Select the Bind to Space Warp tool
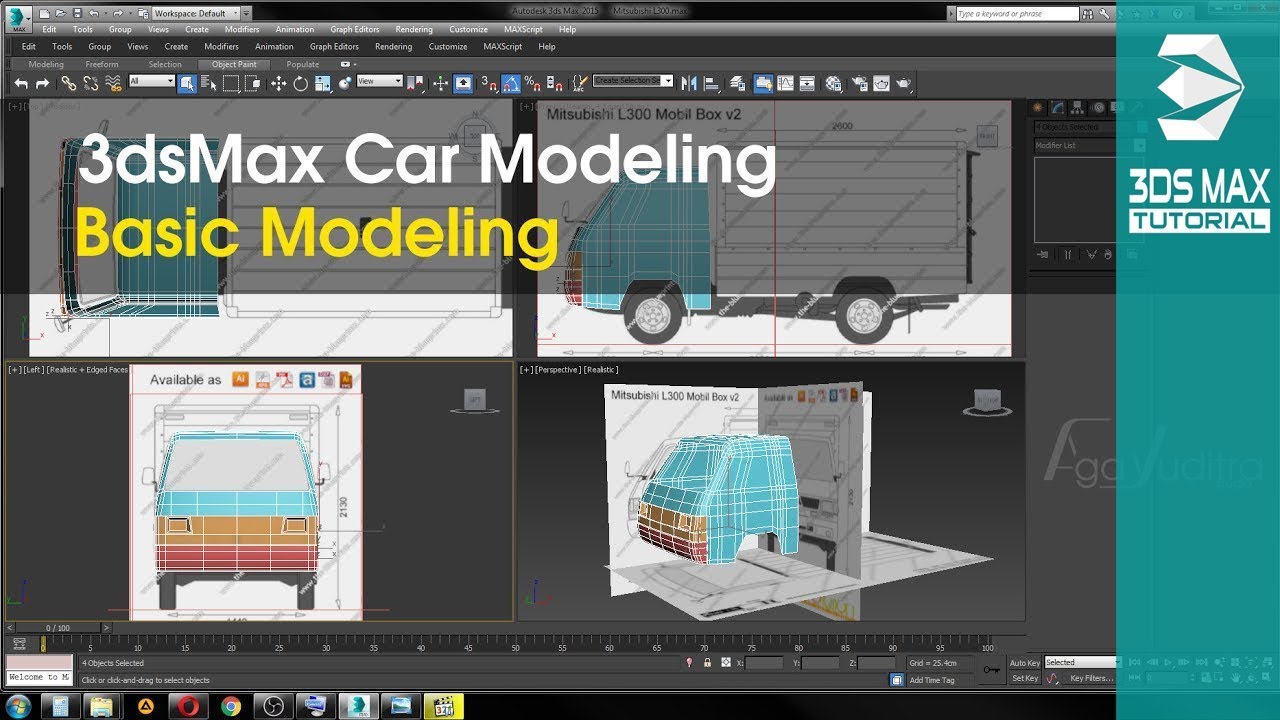The height and width of the screenshot is (720, 1280). (x=113, y=84)
